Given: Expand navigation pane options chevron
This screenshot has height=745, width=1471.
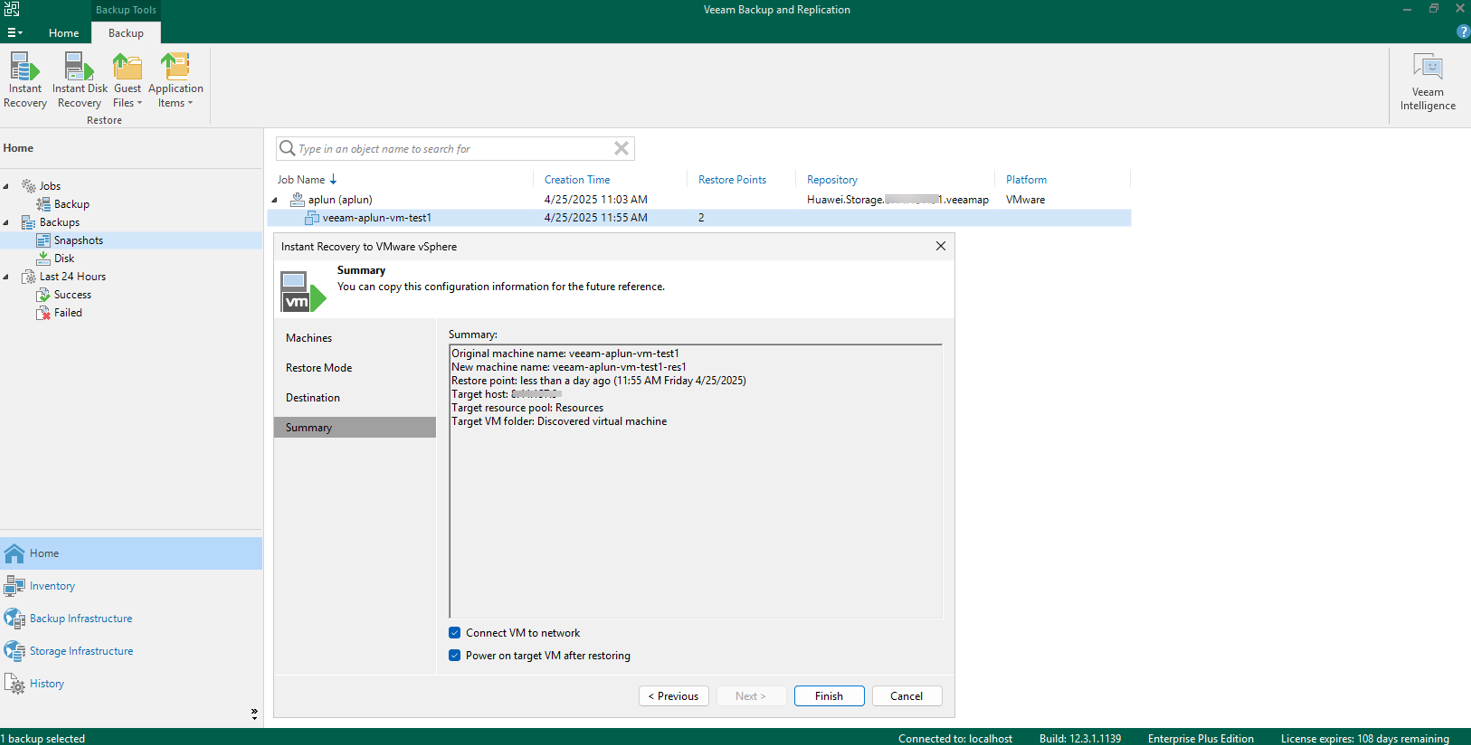Looking at the screenshot, I should (254, 714).
